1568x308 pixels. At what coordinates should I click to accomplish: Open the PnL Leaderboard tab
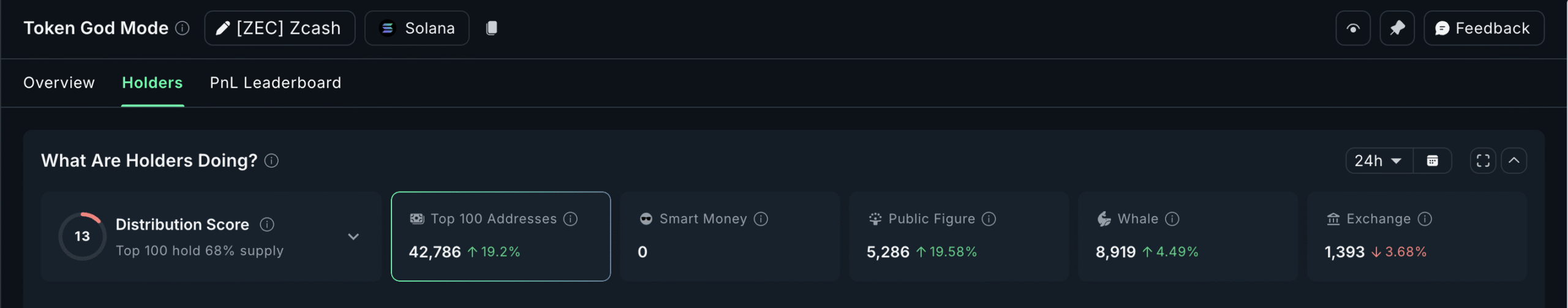pos(275,83)
